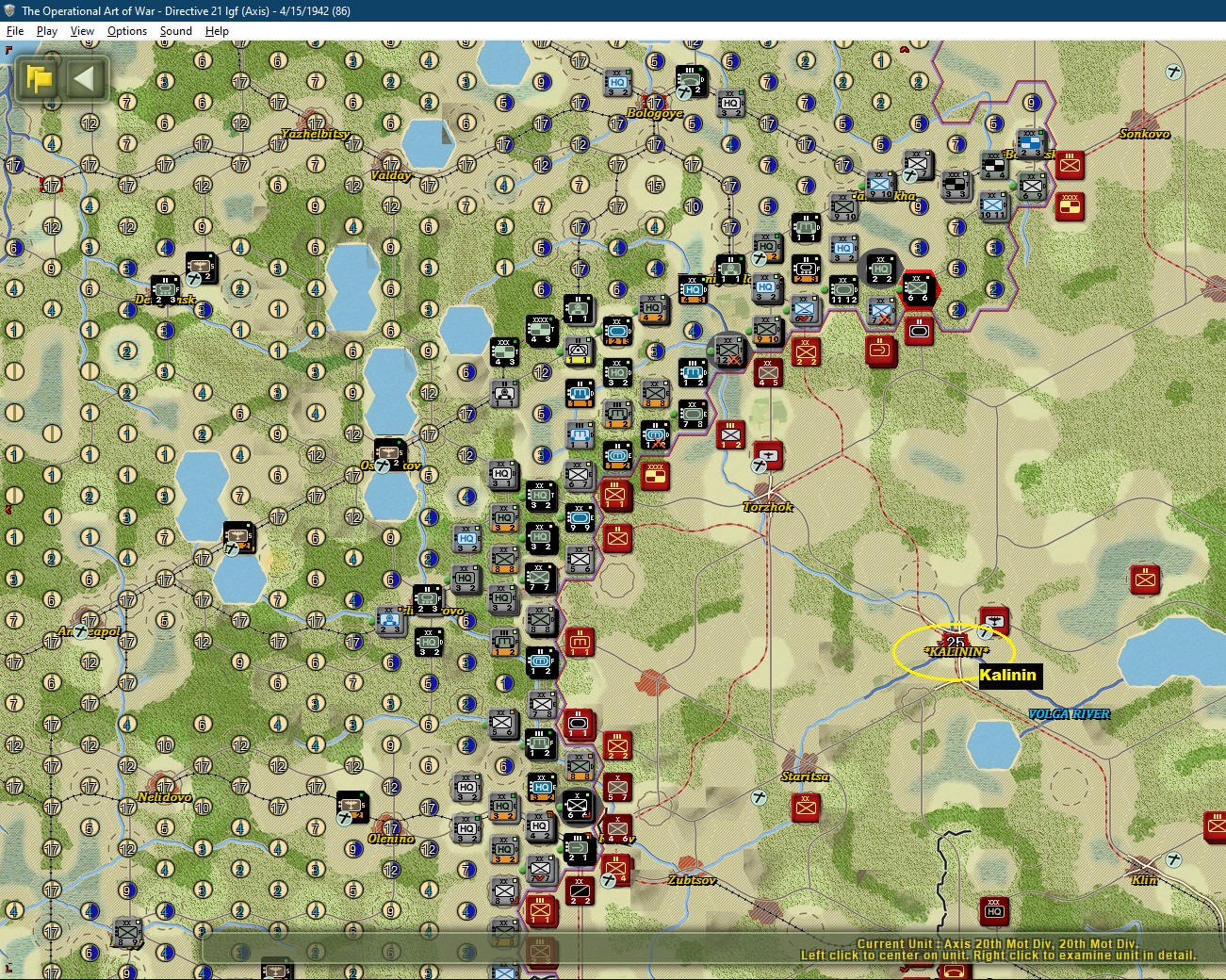This screenshot has width=1226, height=980.
Task: Open the Help menu
Action: [217, 31]
